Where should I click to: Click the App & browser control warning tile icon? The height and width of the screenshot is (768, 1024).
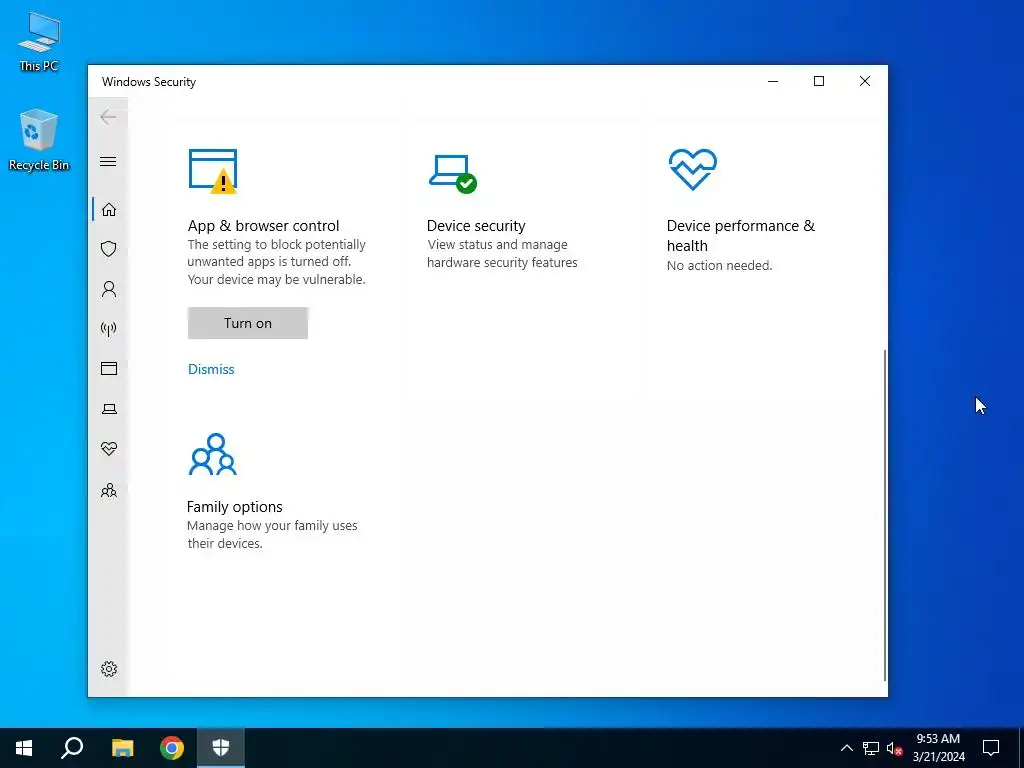(213, 171)
